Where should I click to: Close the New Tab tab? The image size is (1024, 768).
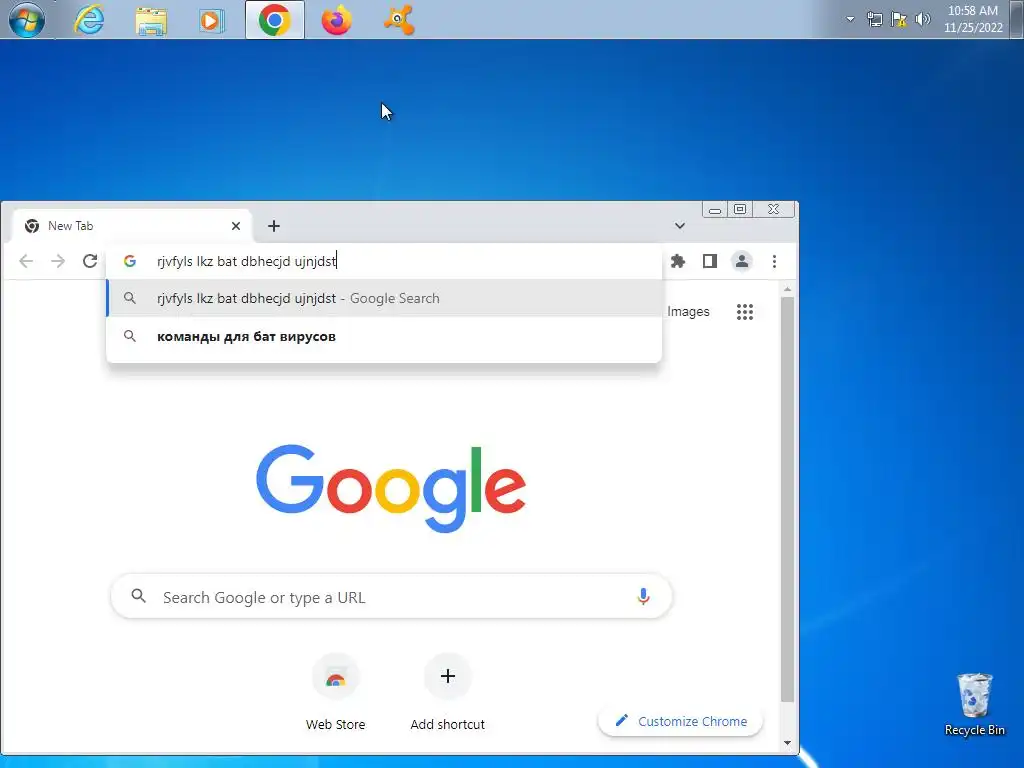(236, 226)
